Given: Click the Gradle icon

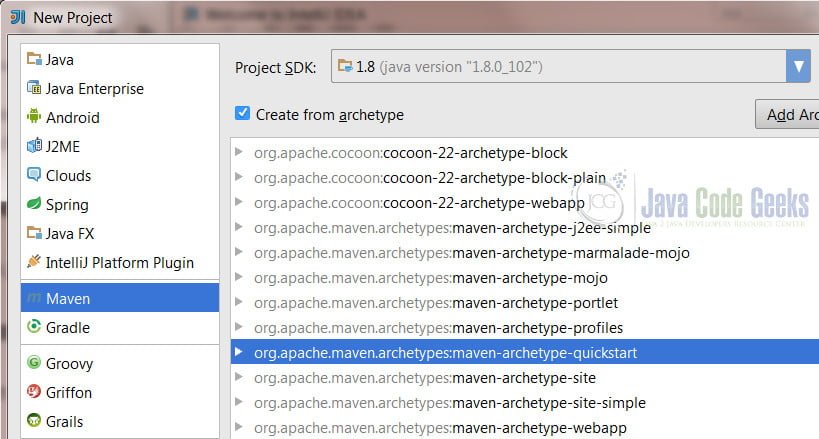Looking at the screenshot, I should click(34, 327).
